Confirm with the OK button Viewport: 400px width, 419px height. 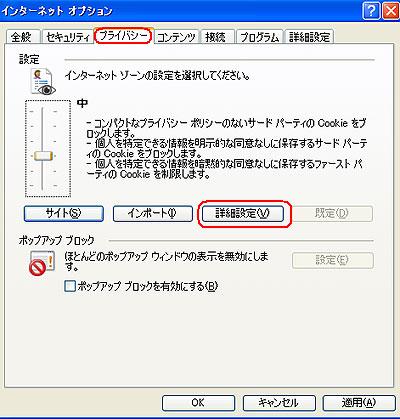[x=198, y=403]
